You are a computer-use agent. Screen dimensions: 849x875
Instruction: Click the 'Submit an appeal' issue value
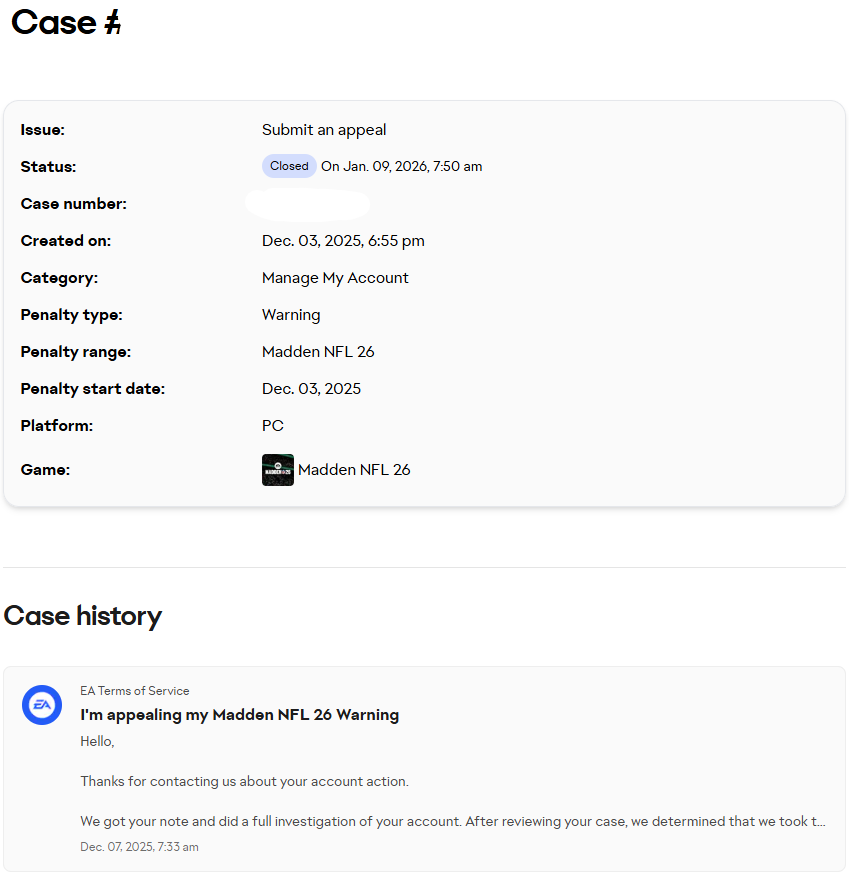[x=324, y=130]
